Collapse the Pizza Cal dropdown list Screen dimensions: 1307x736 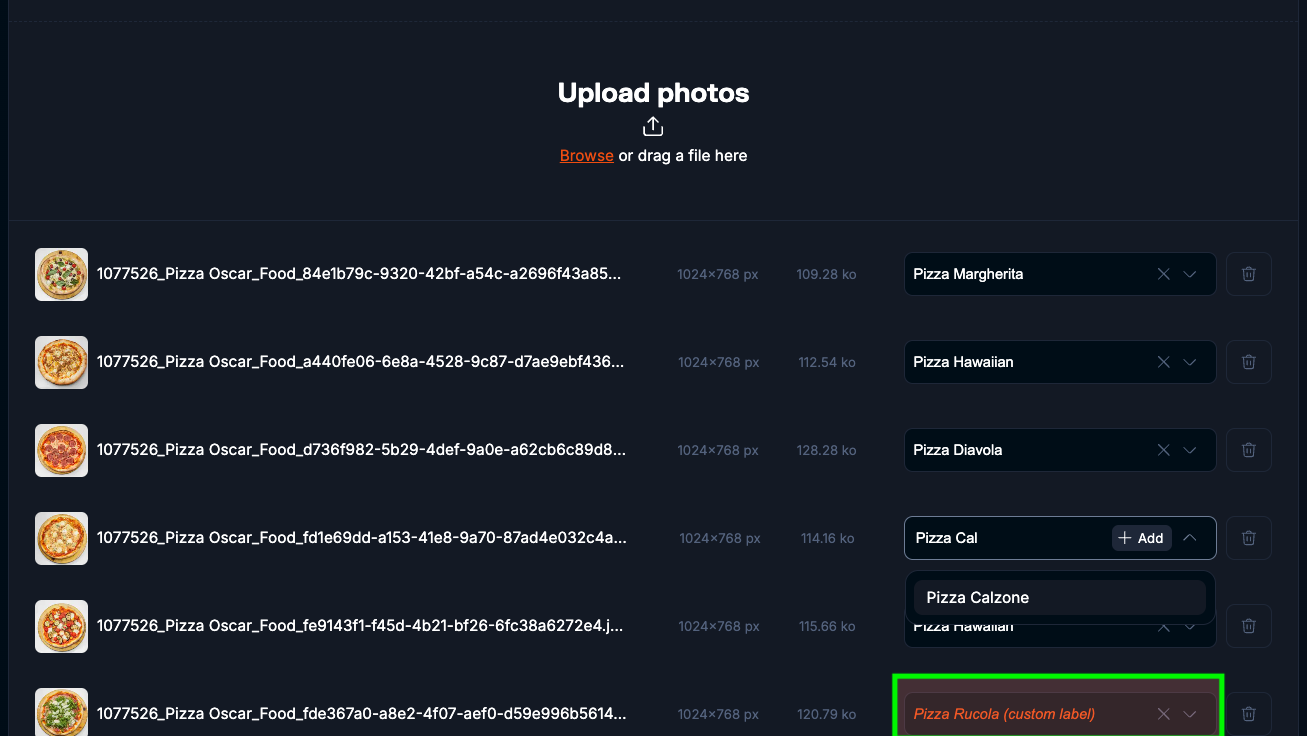coord(1190,538)
